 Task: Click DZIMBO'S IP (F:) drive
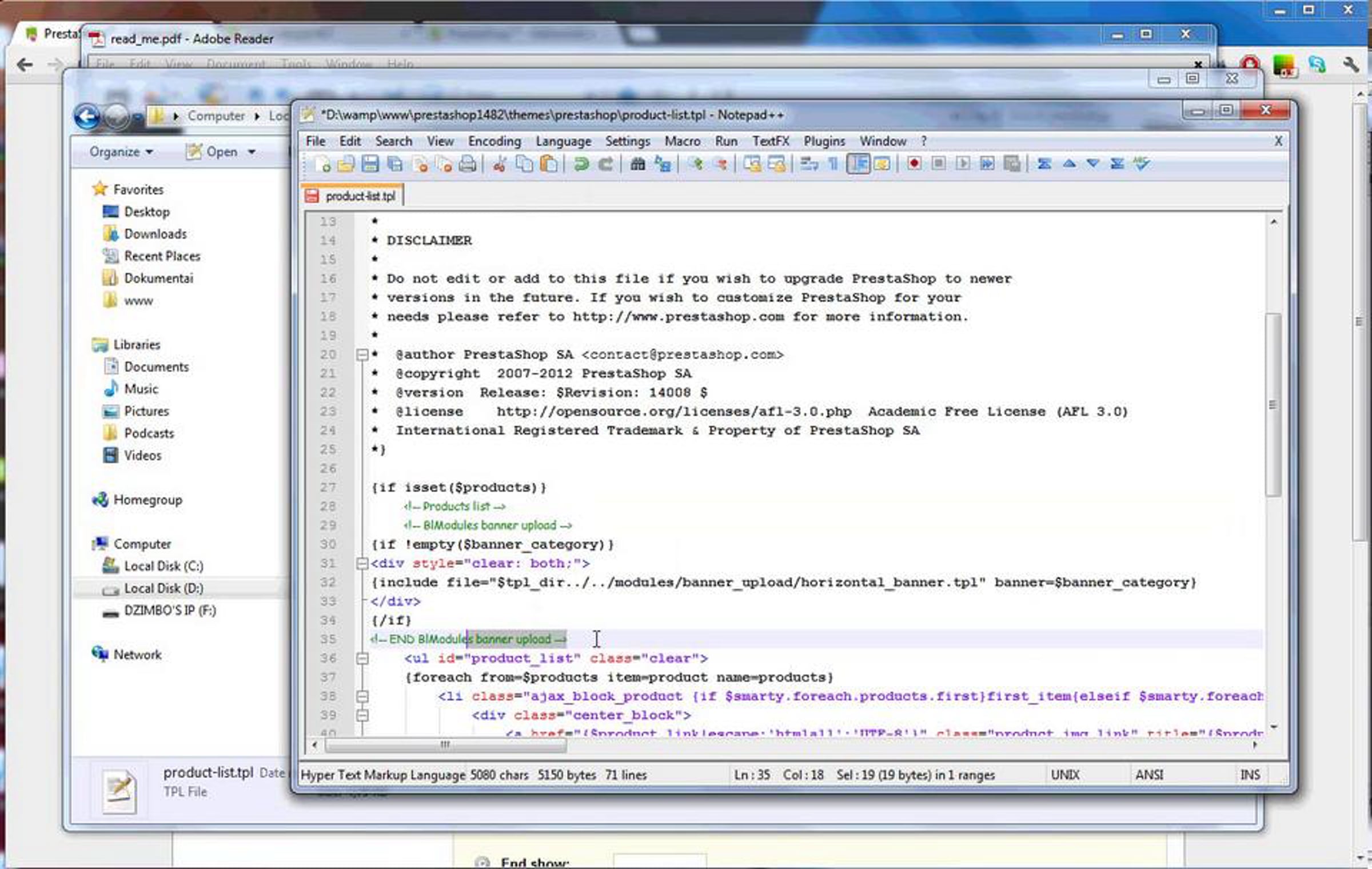pyautogui.click(x=170, y=611)
